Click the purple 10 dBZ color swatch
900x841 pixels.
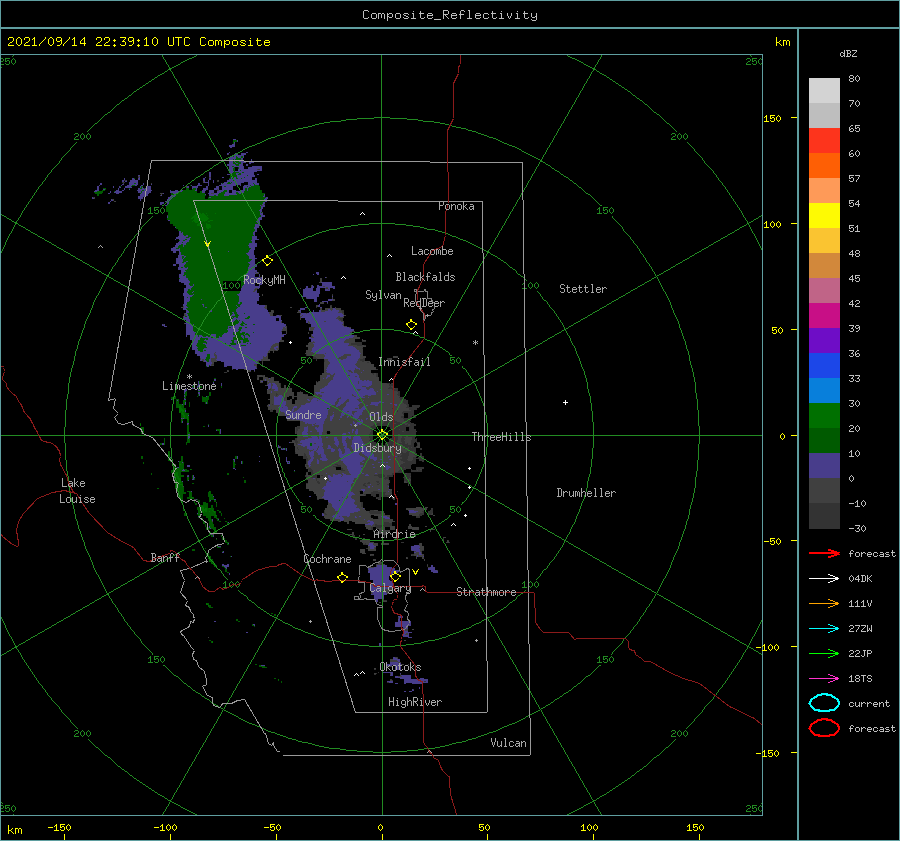pyautogui.click(x=824, y=466)
